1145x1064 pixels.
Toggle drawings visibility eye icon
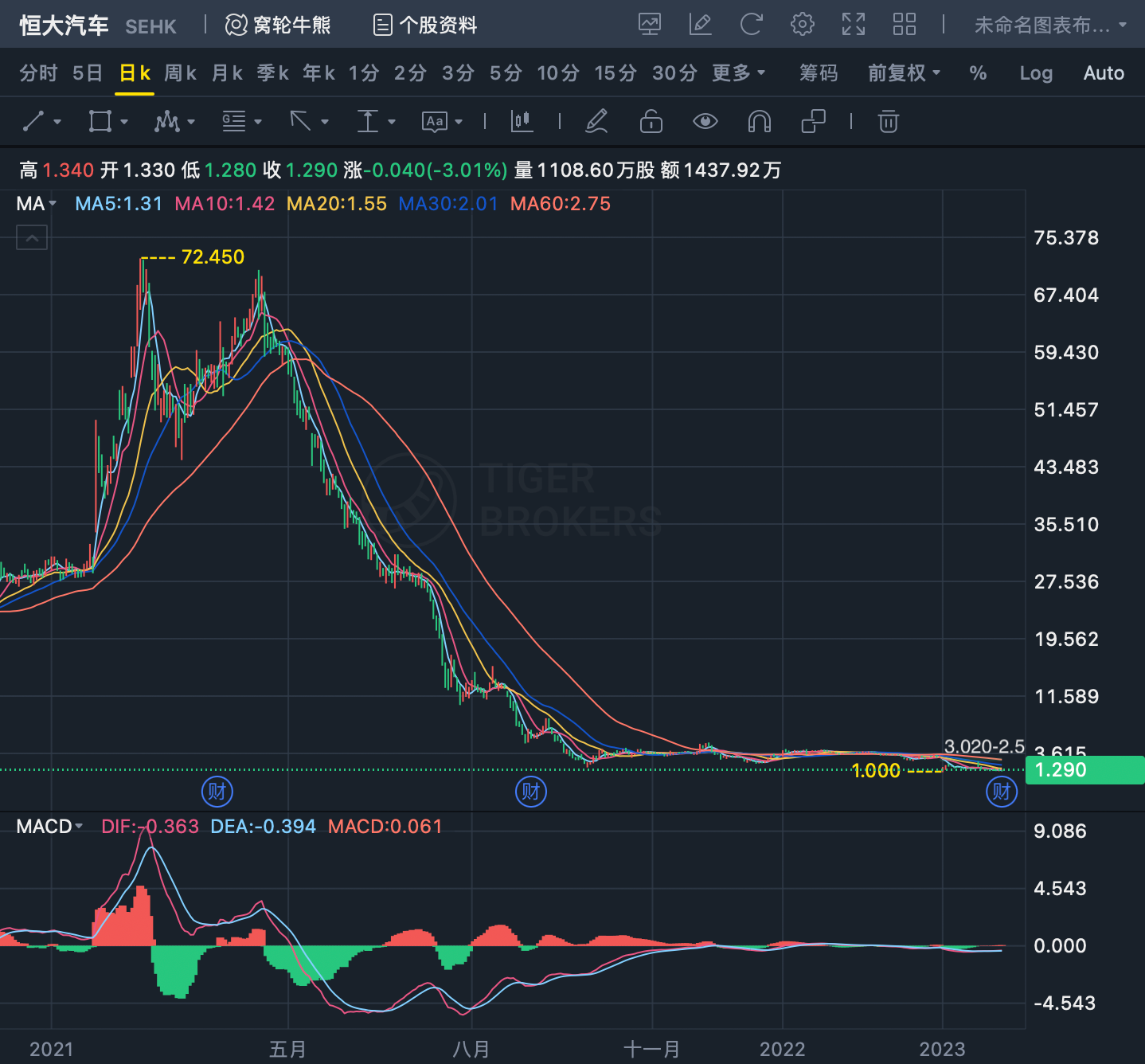[x=705, y=121]
